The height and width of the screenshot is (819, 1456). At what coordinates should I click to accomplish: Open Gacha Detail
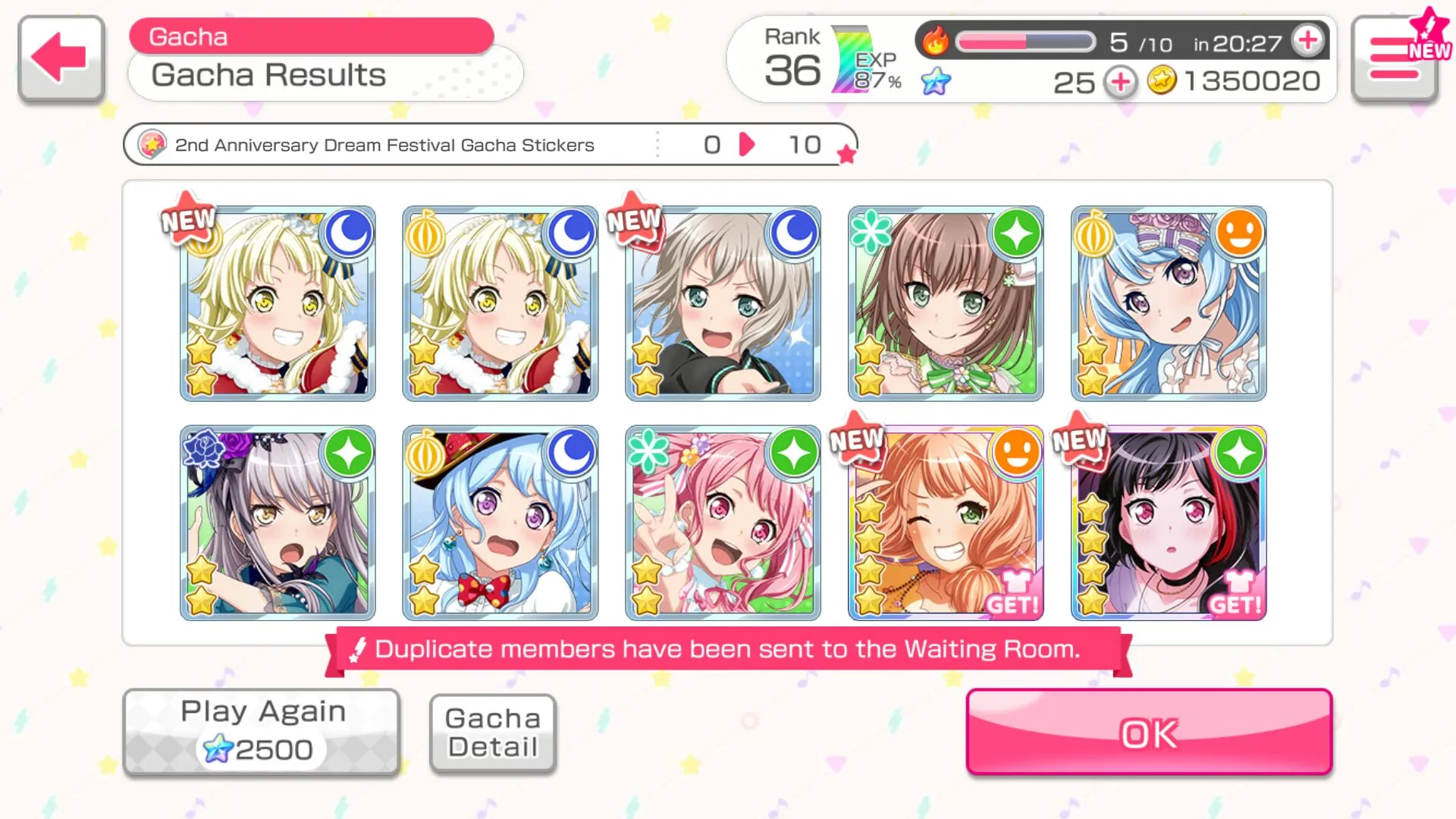pos(493,733)
